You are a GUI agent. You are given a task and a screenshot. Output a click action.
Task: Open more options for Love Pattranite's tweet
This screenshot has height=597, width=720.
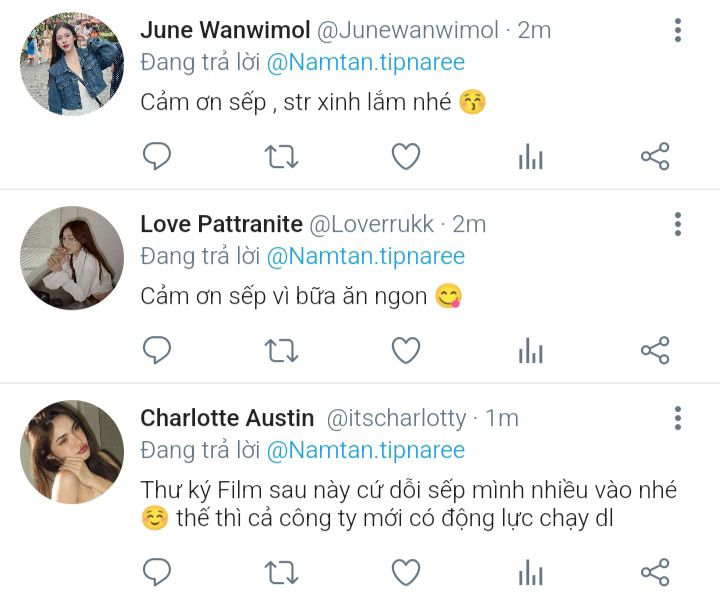pyautogui.click(x=678, y=224)
